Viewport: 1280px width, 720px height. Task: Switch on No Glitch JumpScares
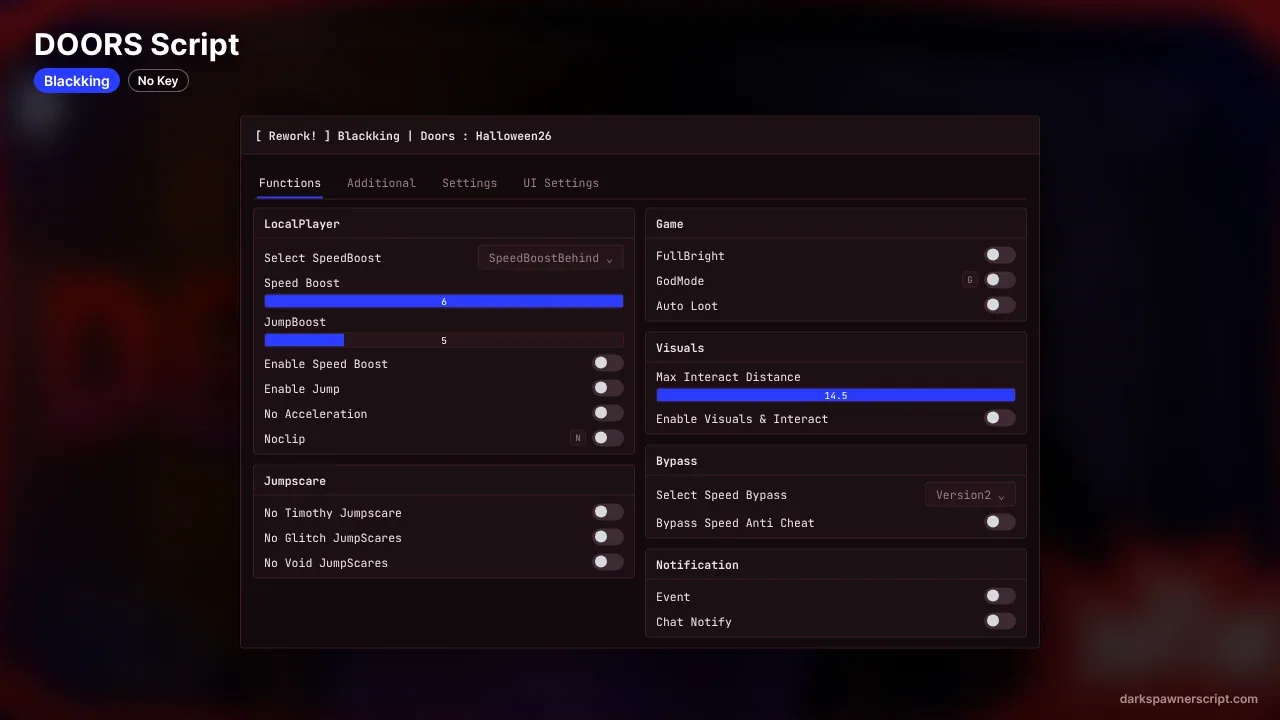point(608,537)
